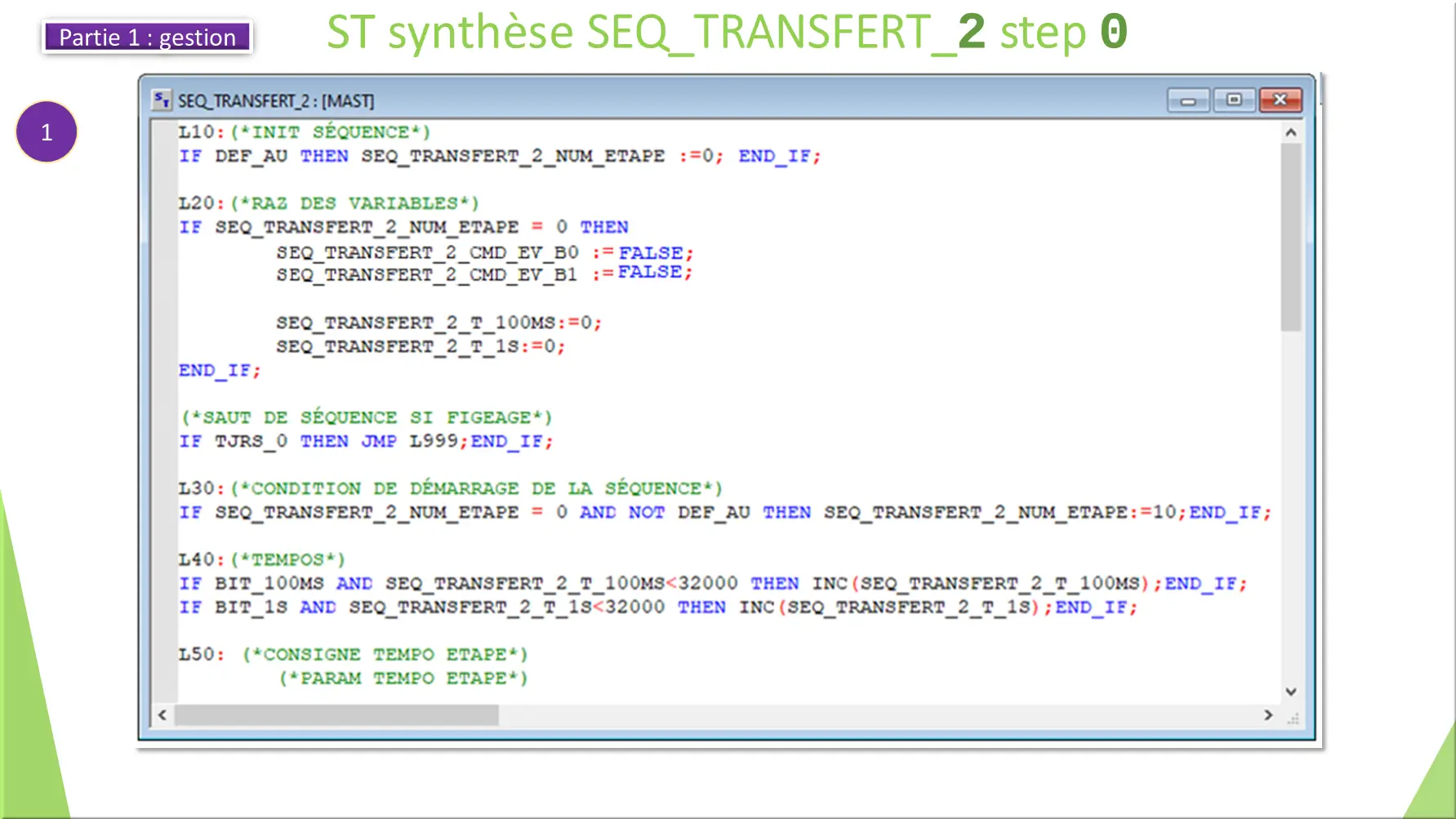The image size is (1456, 819).
Task: Click the left arrow of the horizontal scrollbar
Action: [x=161, y=715]
